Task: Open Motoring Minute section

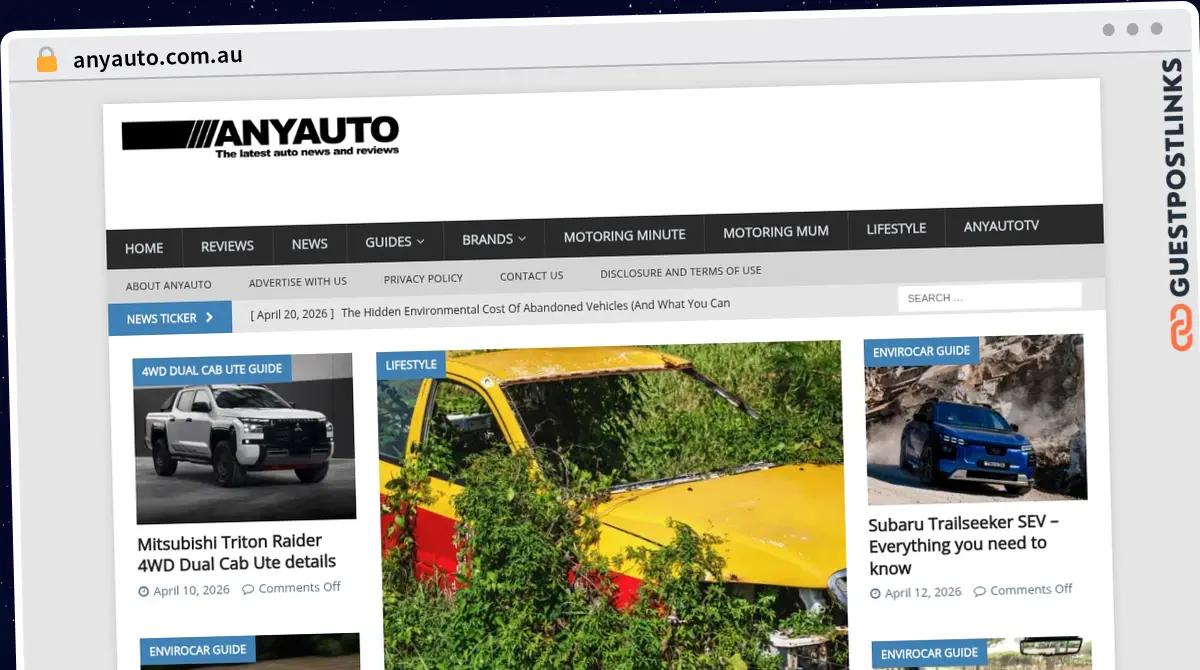Action: click(624, 235)
